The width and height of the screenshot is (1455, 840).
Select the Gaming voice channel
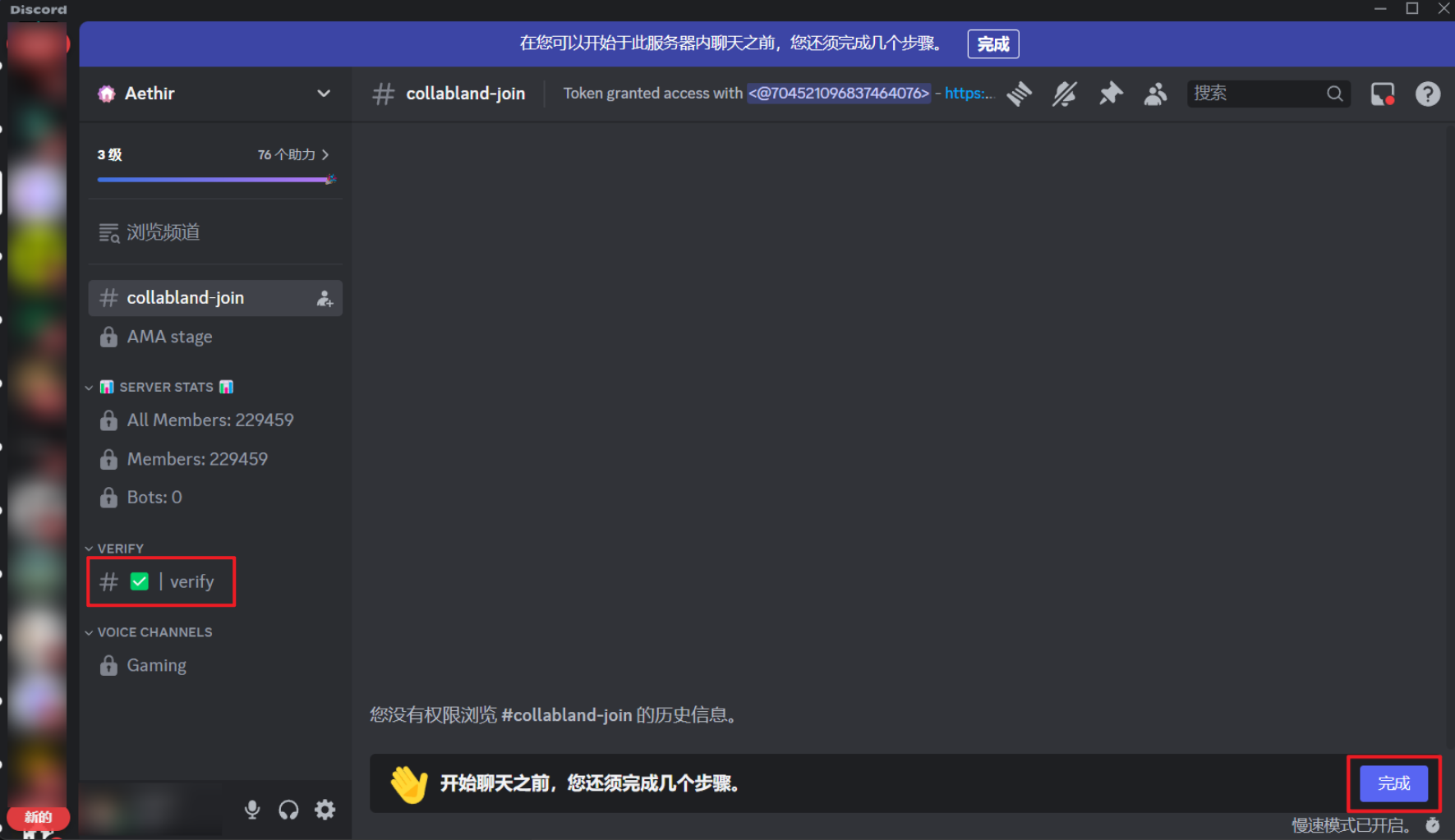click(215, 665)
